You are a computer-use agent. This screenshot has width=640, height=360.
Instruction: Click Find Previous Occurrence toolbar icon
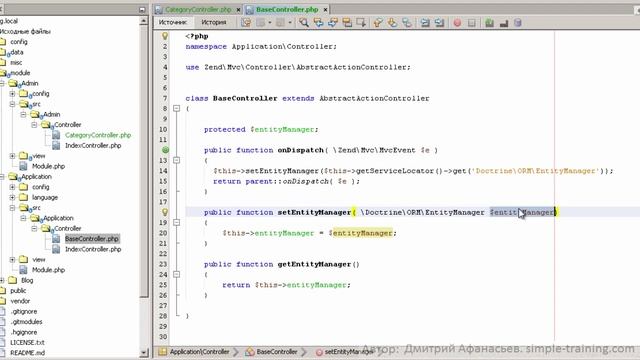pos(318,23)
